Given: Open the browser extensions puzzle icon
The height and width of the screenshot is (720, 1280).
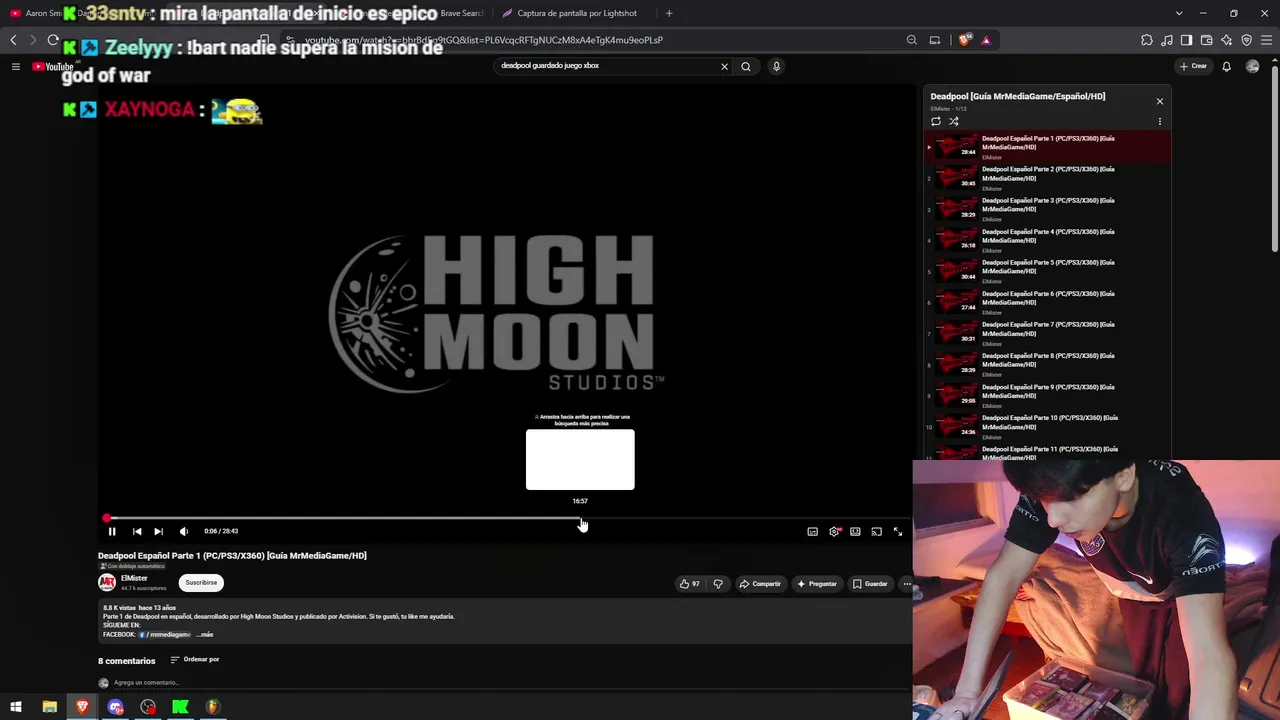Looking at the screenshot, I should pos(1147,40).
